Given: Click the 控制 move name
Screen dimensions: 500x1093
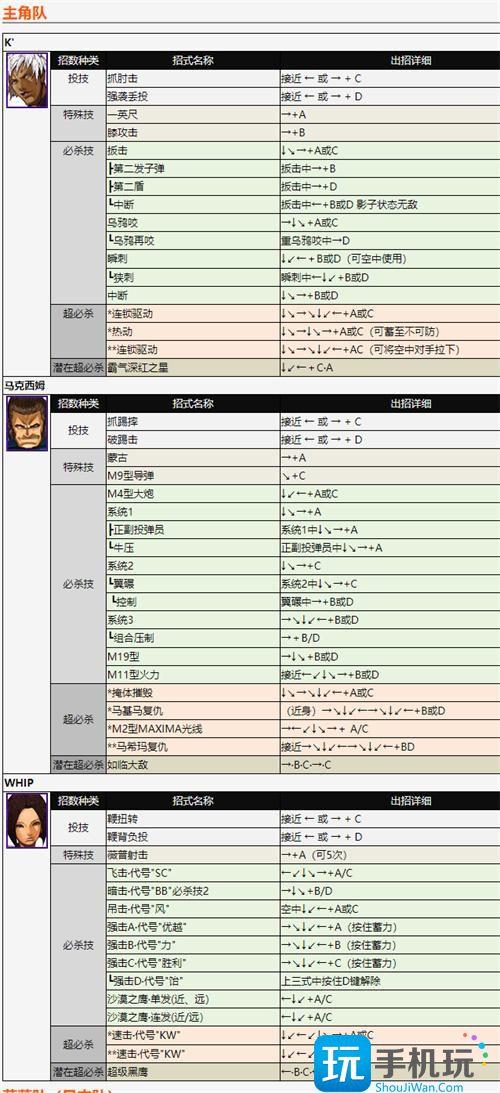Looking at the screenshot, I should pos(126,602).
